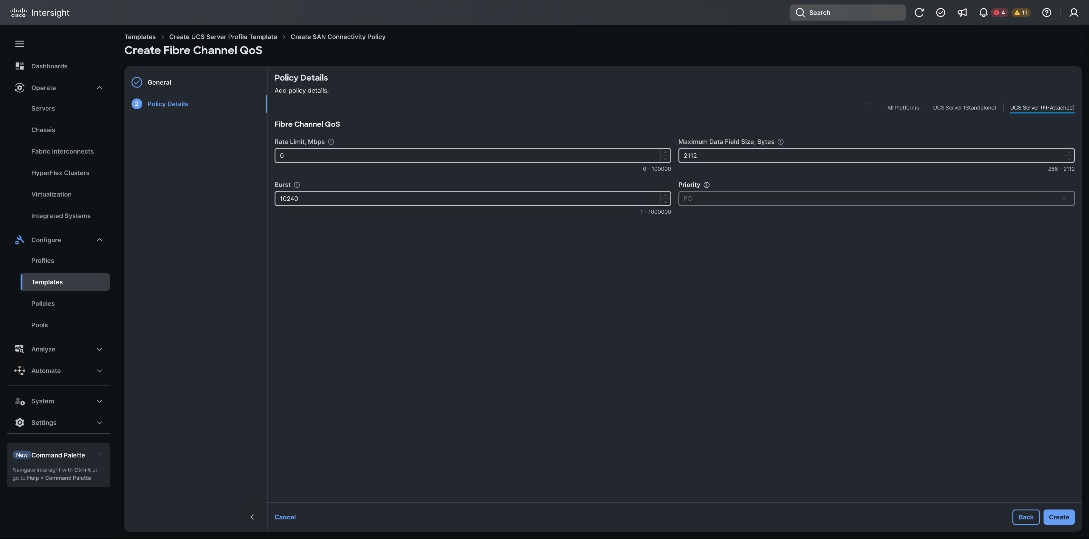Click the search magnifier icon
Screen dimensions: 1089x539
tap(800, 13)
